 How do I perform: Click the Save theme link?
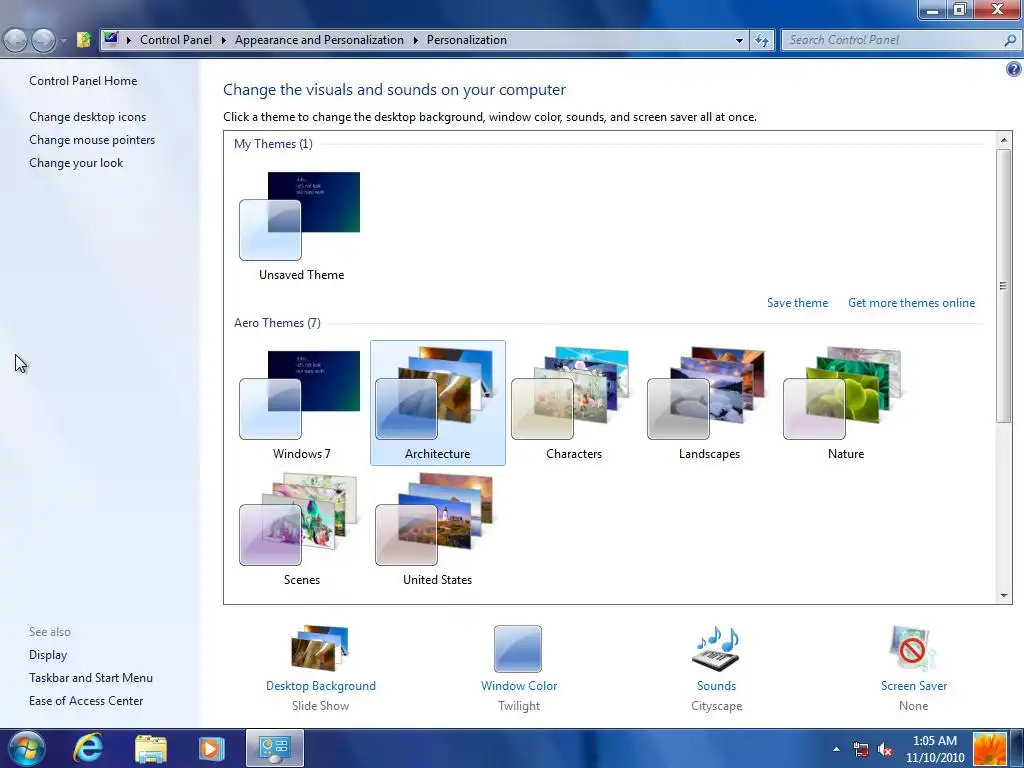pos(797,303)
